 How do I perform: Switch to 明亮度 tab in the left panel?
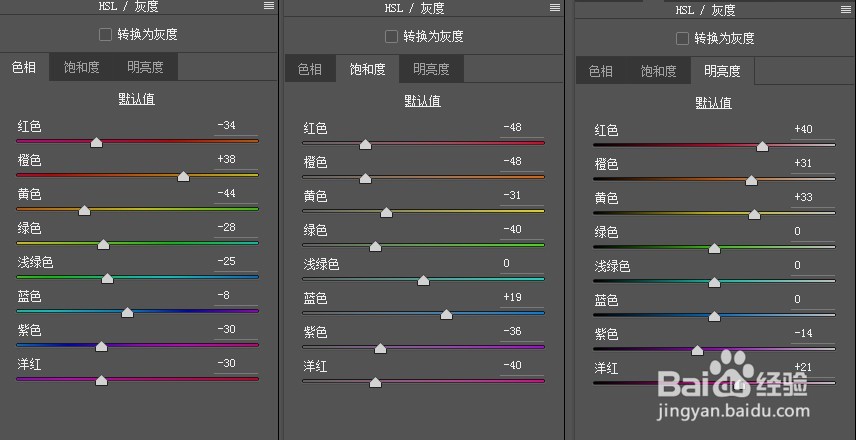point(145,67)
